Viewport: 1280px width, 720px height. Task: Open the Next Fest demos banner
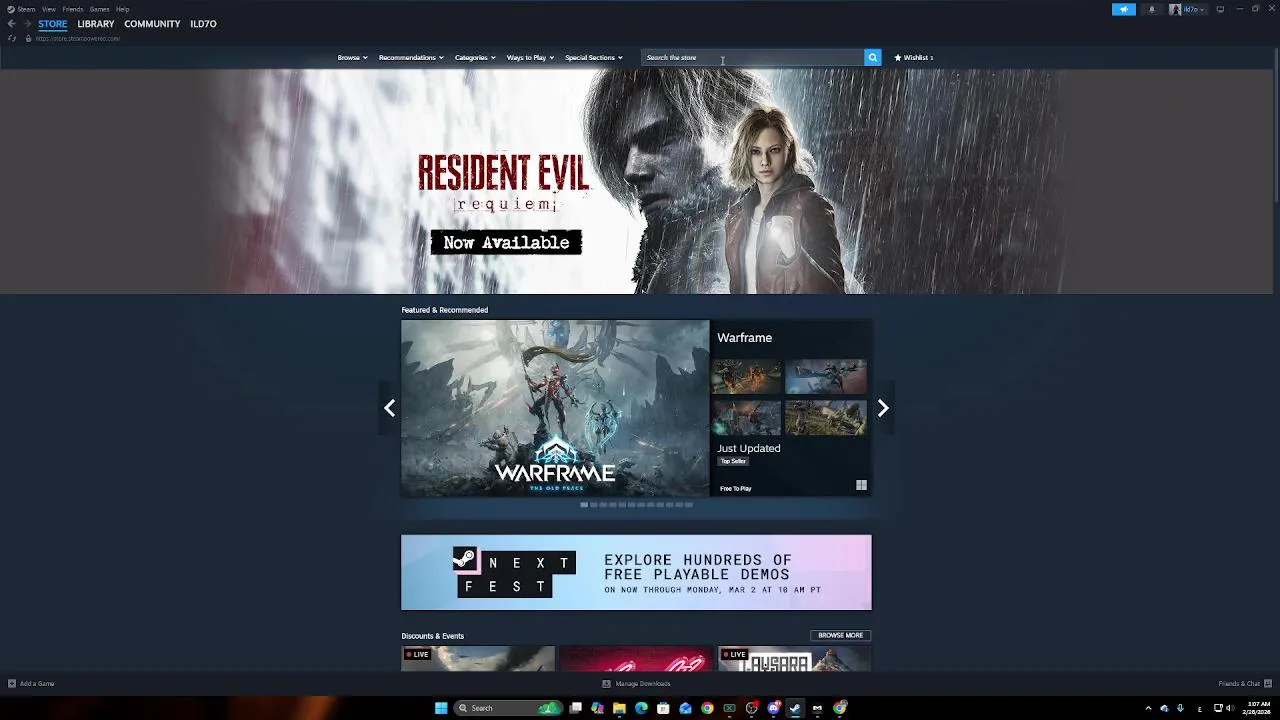pyautogui.click(x=636, y=572)
